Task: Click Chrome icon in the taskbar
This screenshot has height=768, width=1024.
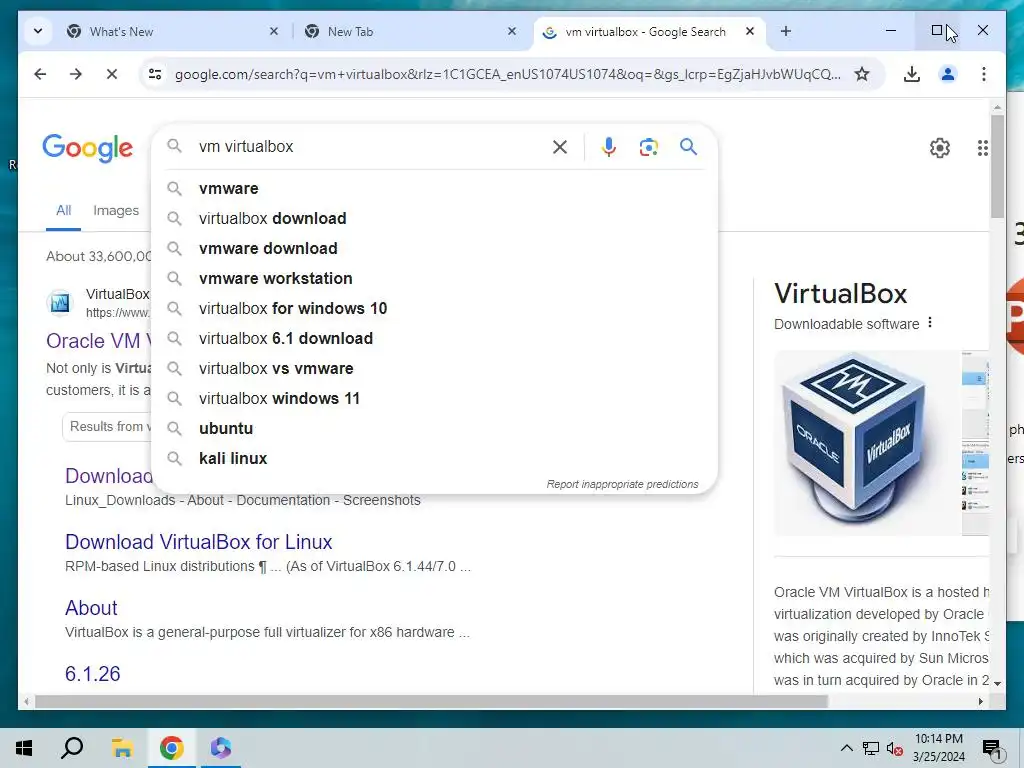Action: coord(171,748)
